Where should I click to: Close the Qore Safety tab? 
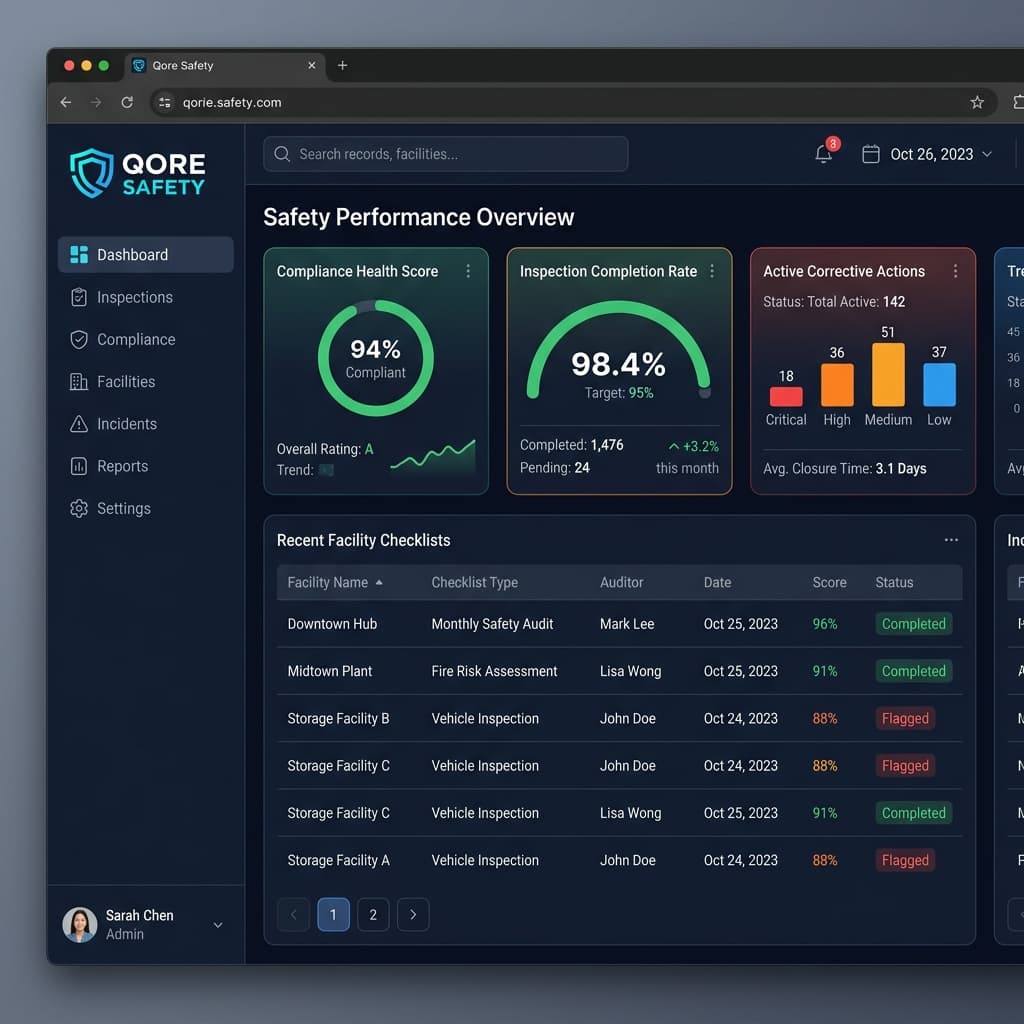(312, 65)
